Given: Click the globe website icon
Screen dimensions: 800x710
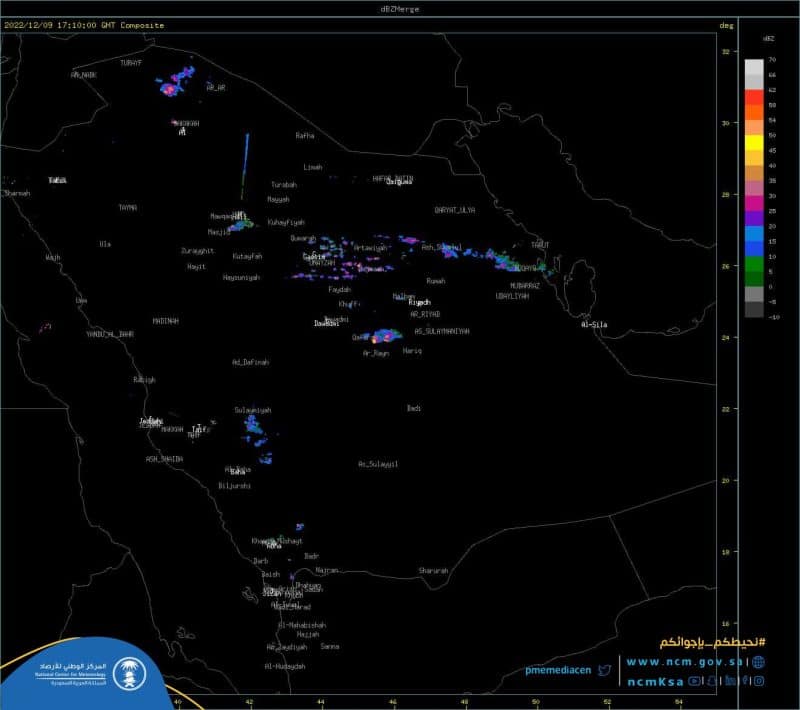Looking at the screenshot, I should [x=759, y=662].
